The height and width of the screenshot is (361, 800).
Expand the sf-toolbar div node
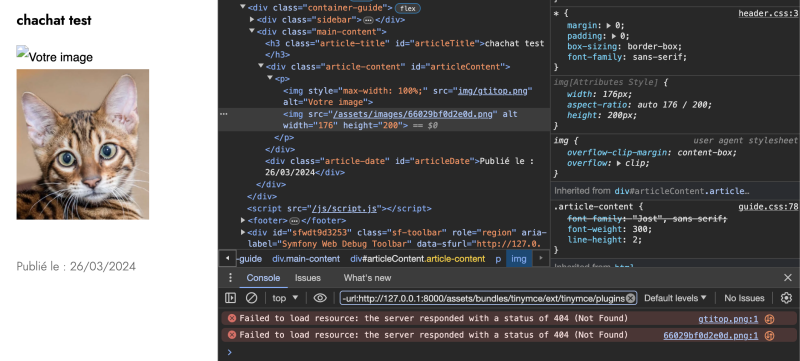point(243,232)
